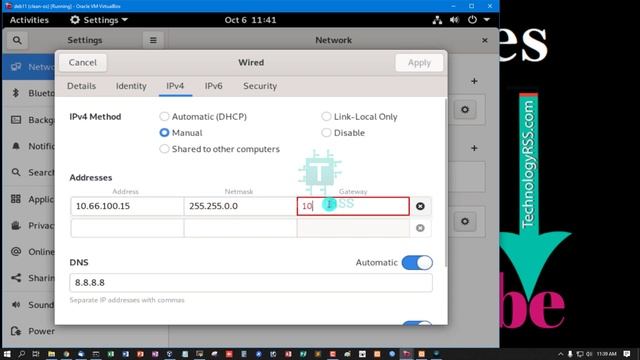Viewport: 640px width, 360px height.
Task: Toggle the DNS Automatic switch
Action: pyautogui.click(x=417, y=262)
